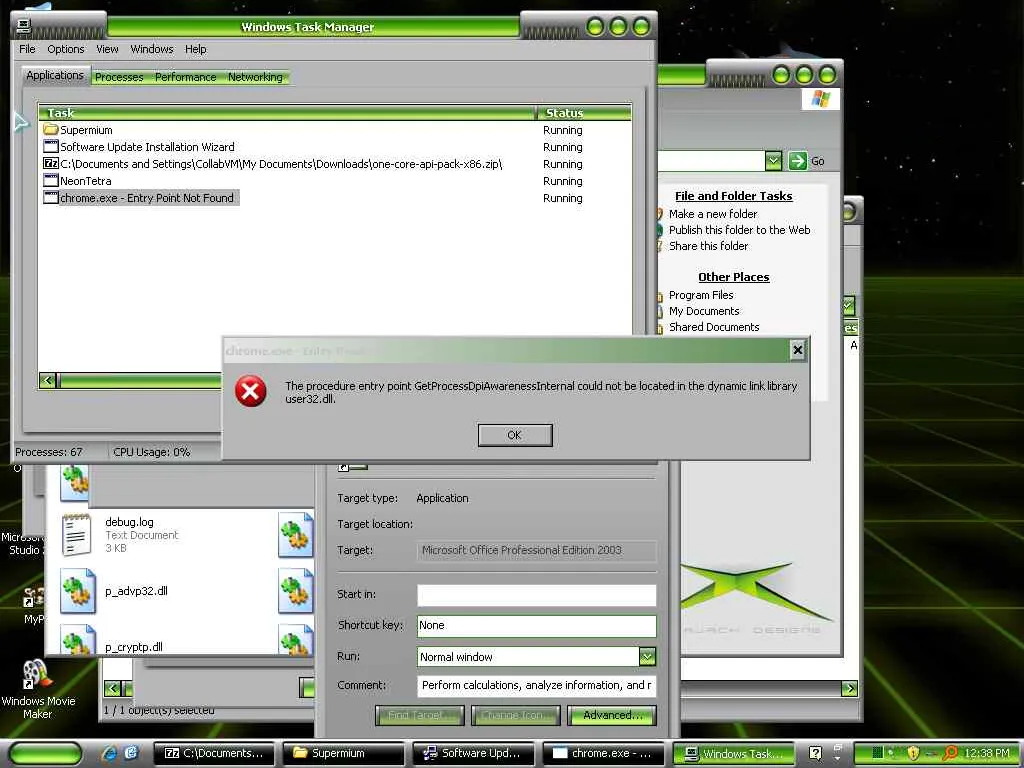This screenshot has height=768, width=1024.
Task: Open Program Files under Other Places
Action: (701, 295)
